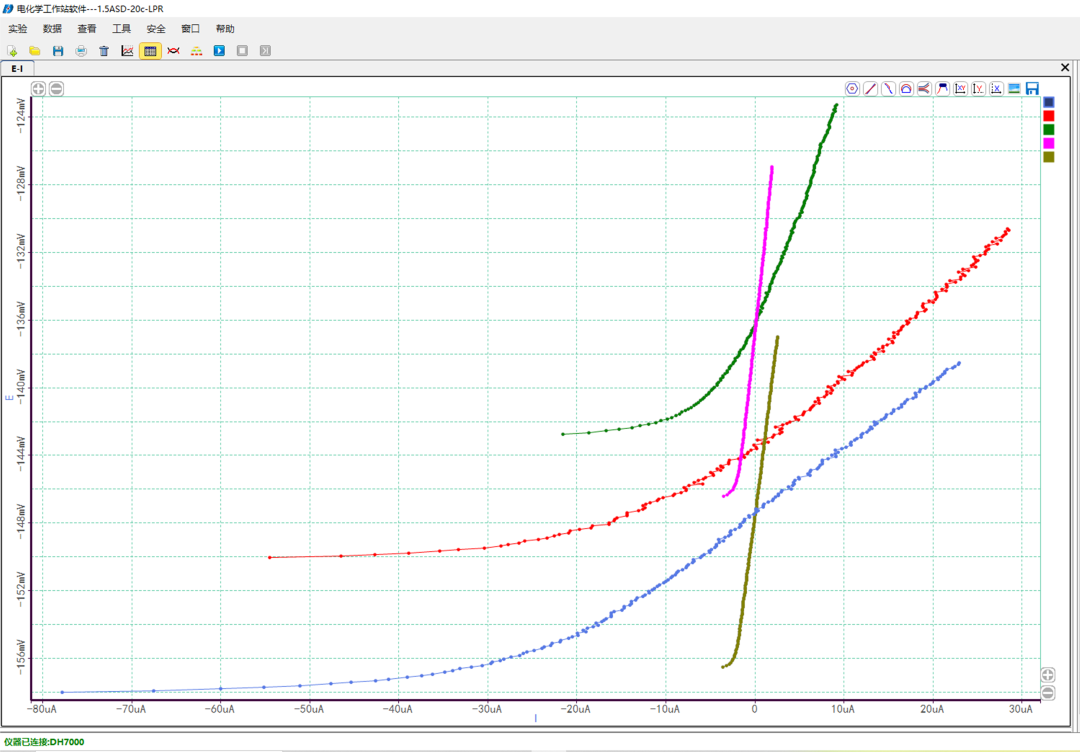The width and height of the screenshot is (1080, 752).
Task: Zoom in using bottom-right plus button
Action: (1048, 675)
